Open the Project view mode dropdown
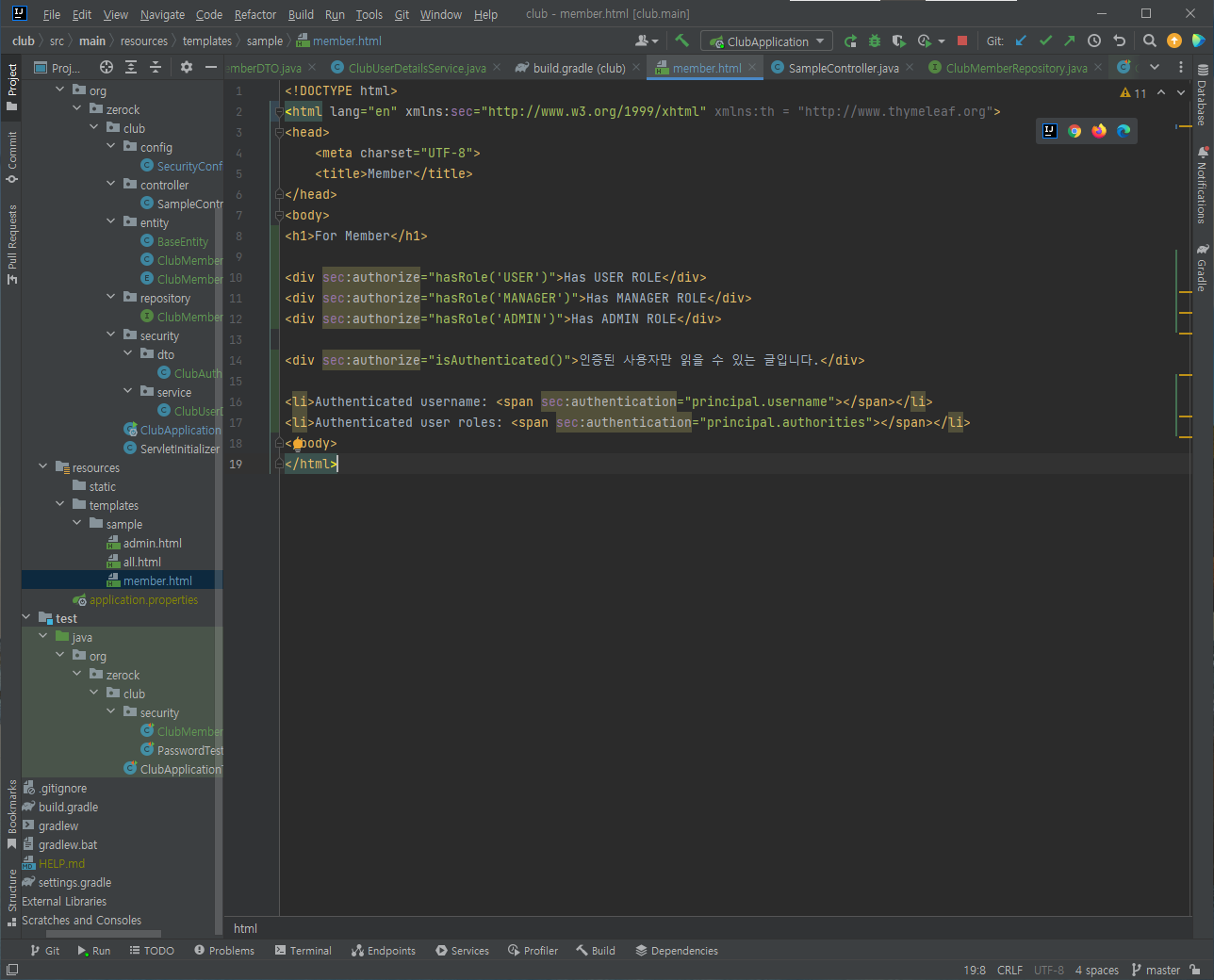Image resolution: width=1214 pixels, height=980 pixels. point(58,67)
